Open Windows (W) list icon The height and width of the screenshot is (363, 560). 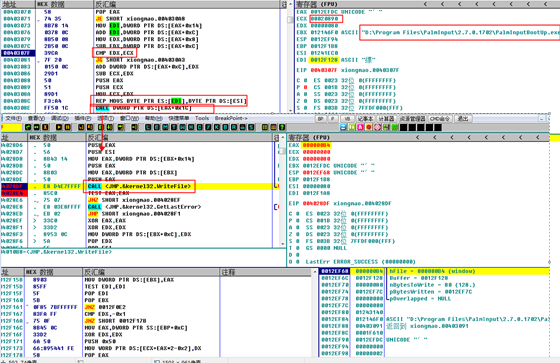point(182,127)
